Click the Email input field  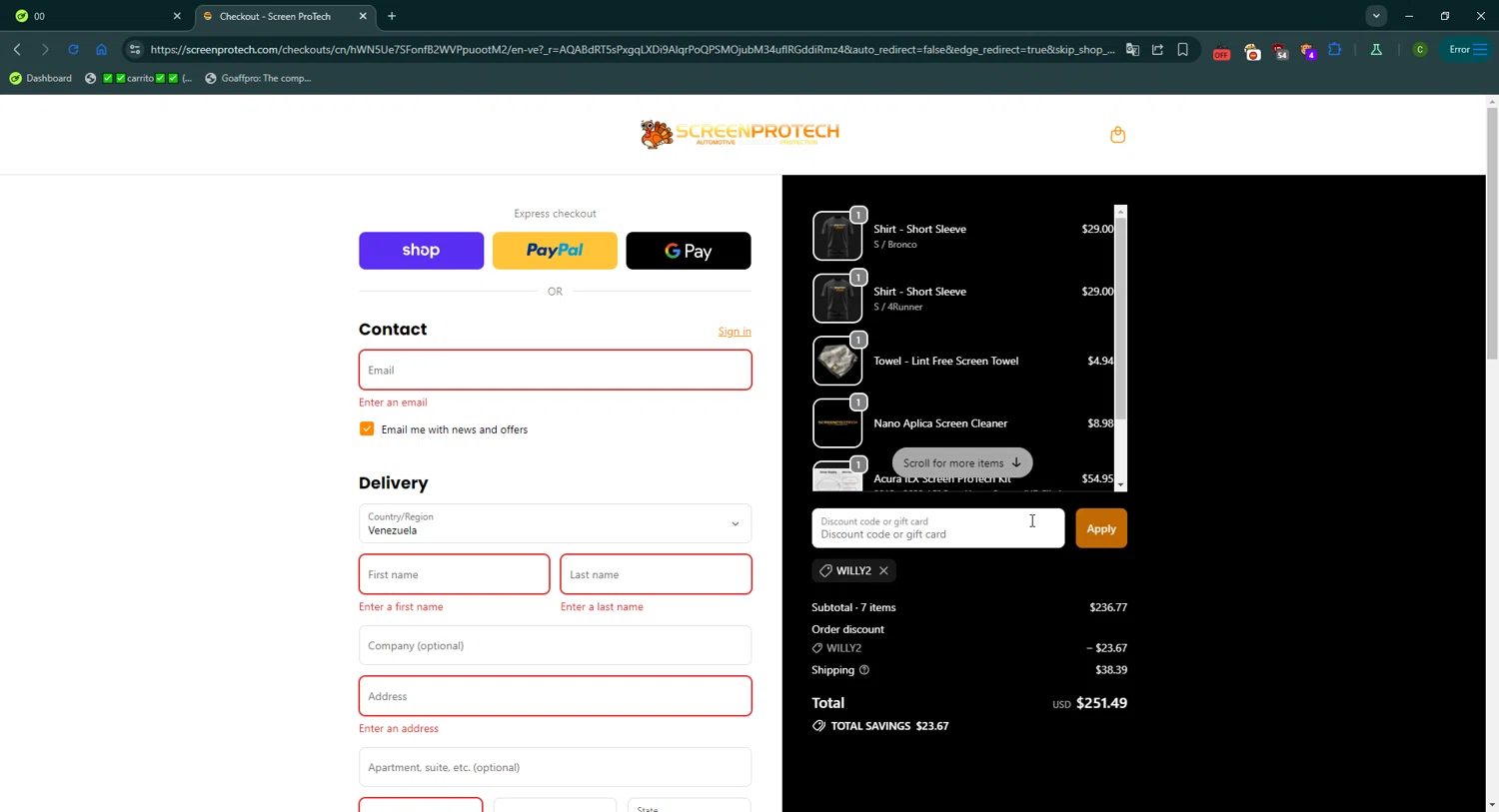[555, 370]
